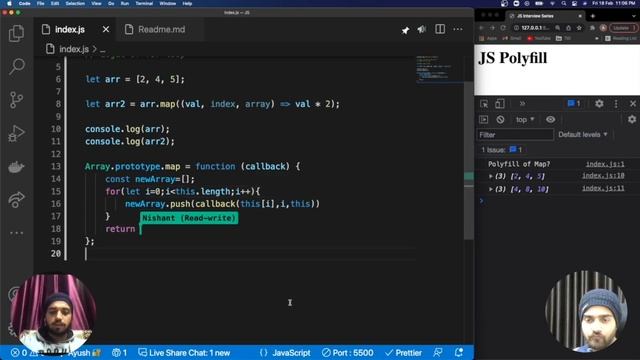Close the DevTools panel
The image size is (640, 360).
pos(633,104)
